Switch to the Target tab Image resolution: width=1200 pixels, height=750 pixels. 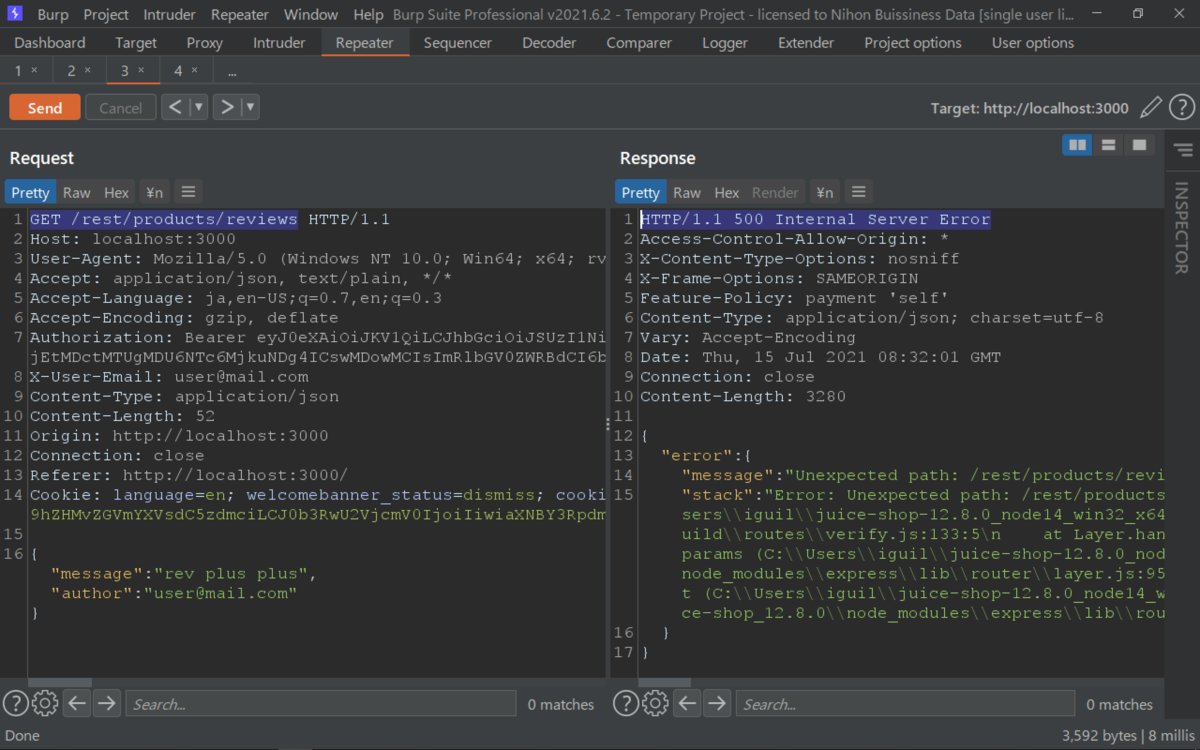[x=136, y=43]
